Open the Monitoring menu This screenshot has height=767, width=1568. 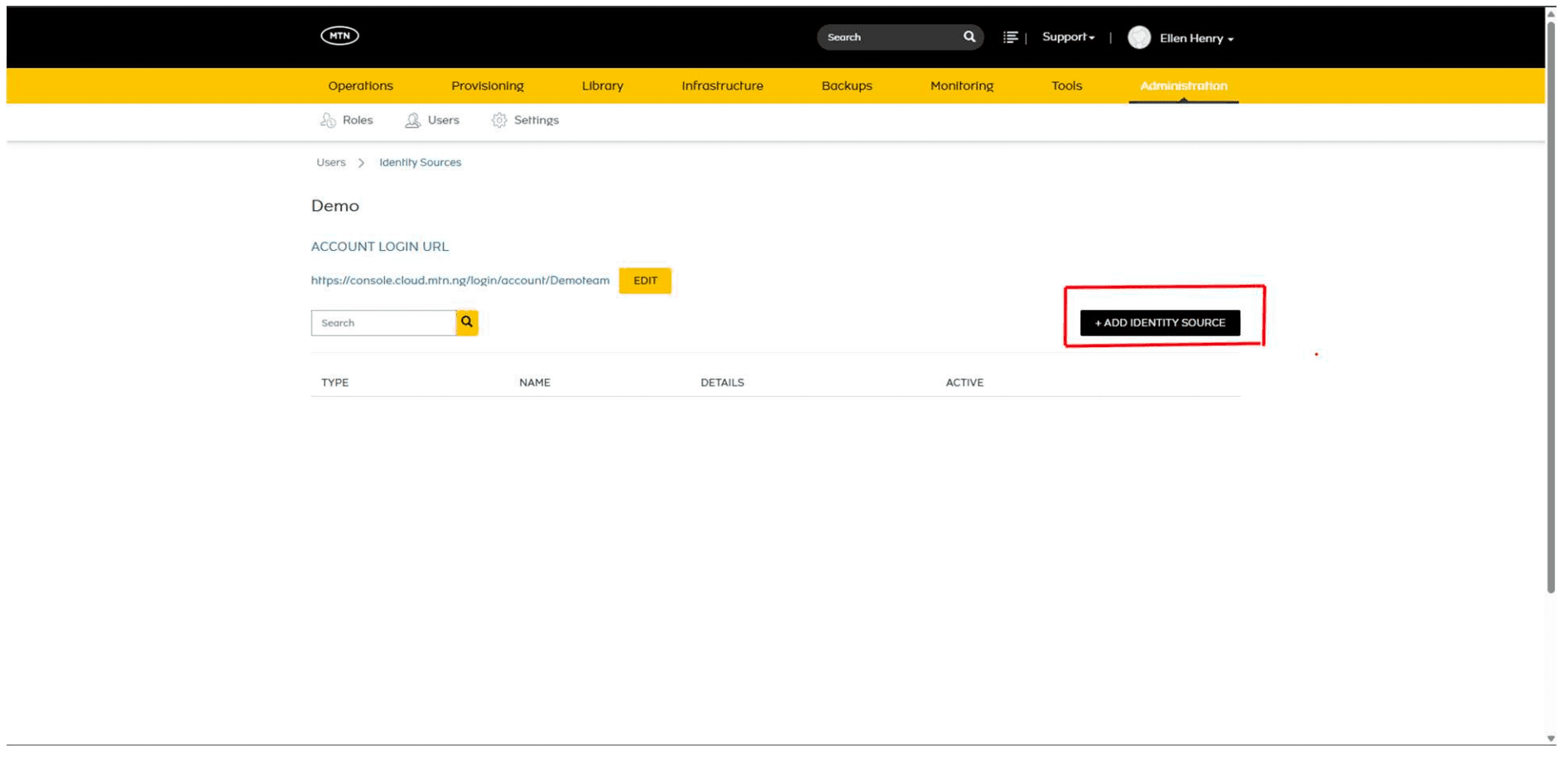(961, 85)
